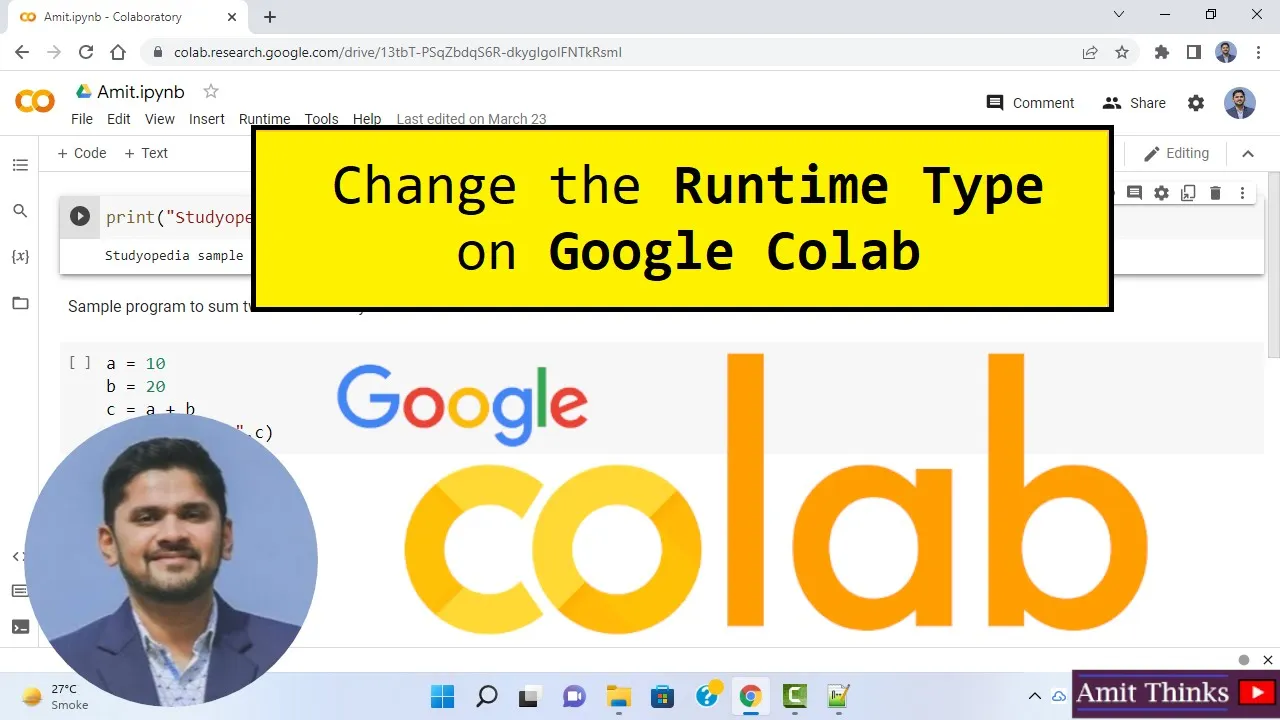Click the code line 'a = 10'

[136, 363]
